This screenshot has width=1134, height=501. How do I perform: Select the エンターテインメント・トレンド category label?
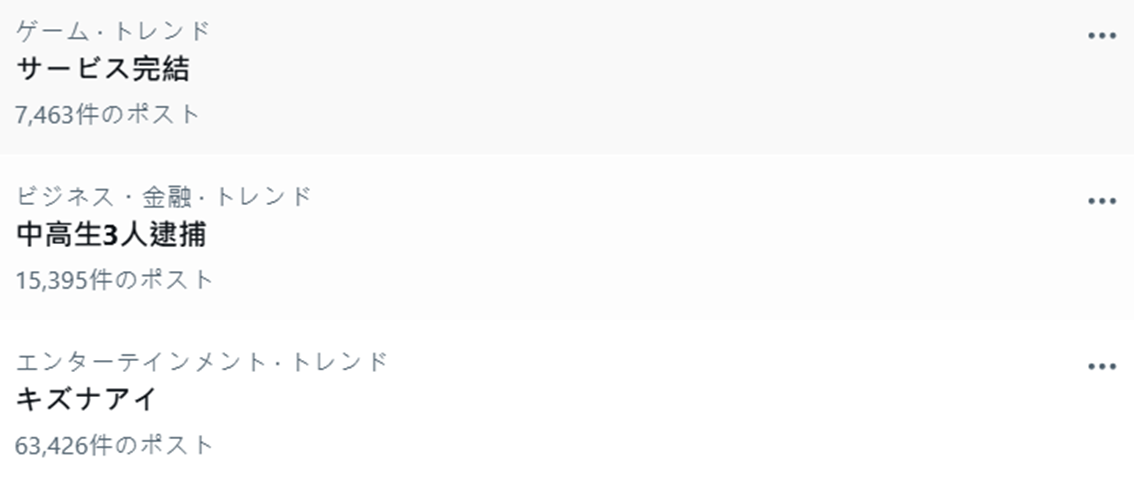point(201,361)
